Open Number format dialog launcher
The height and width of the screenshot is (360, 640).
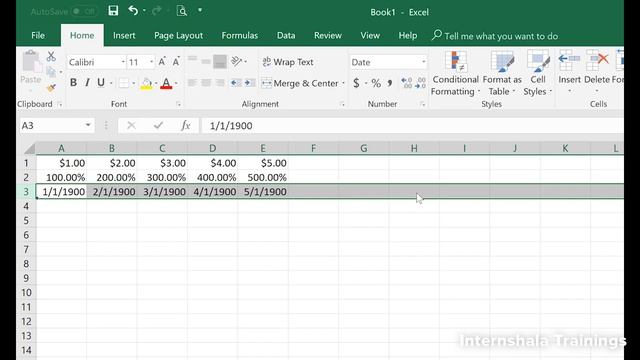coord(422,104)
